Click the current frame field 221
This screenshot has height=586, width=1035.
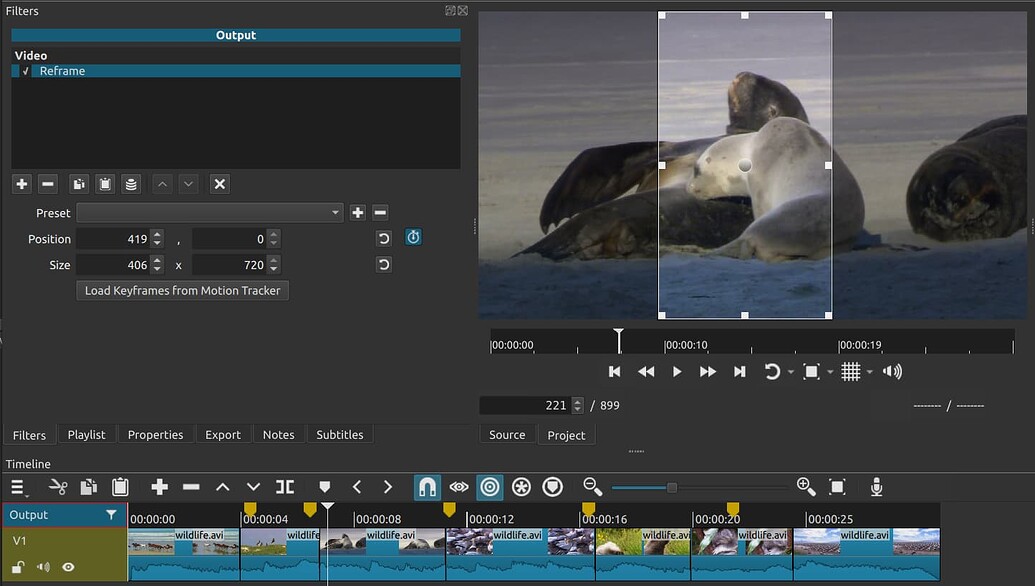pyautogui.click(x=526, y=405)
